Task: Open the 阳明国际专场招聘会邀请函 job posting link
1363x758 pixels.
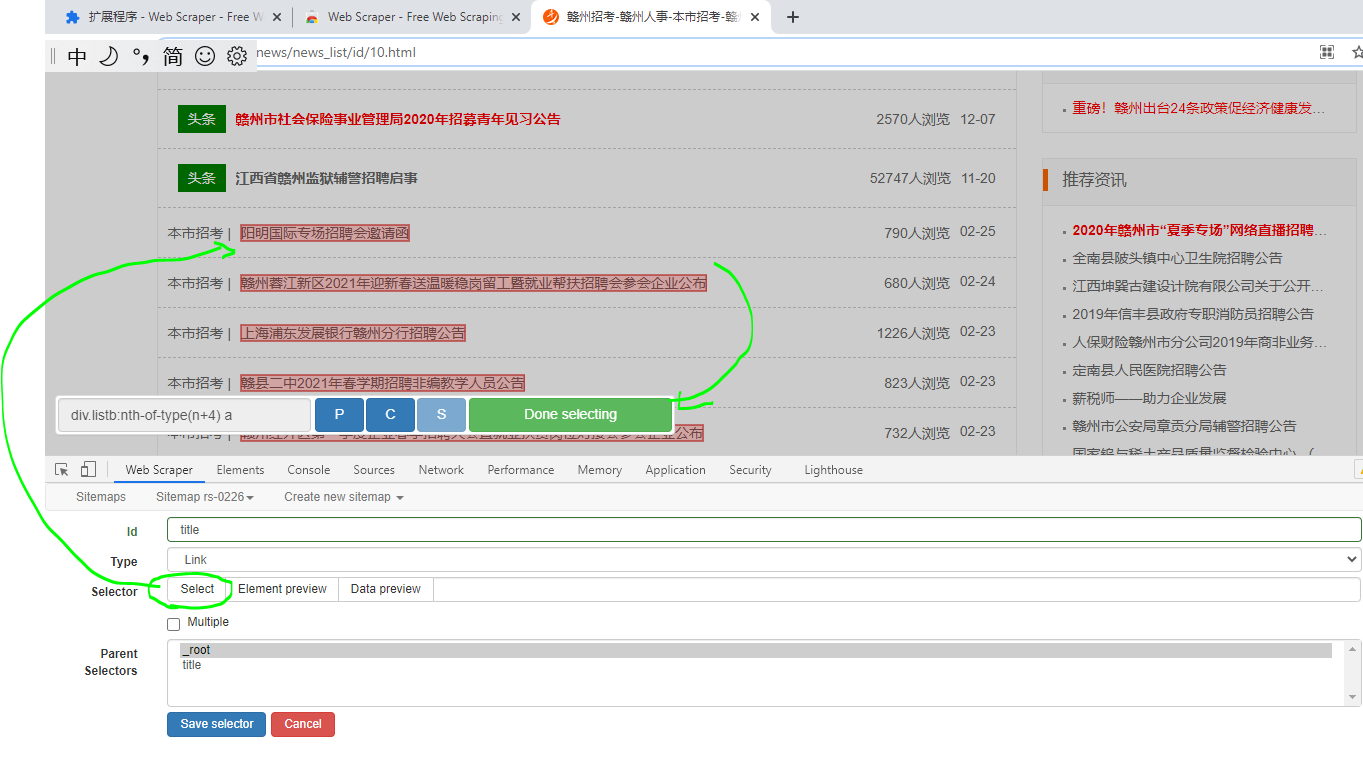Action: [x=323, y=231]
